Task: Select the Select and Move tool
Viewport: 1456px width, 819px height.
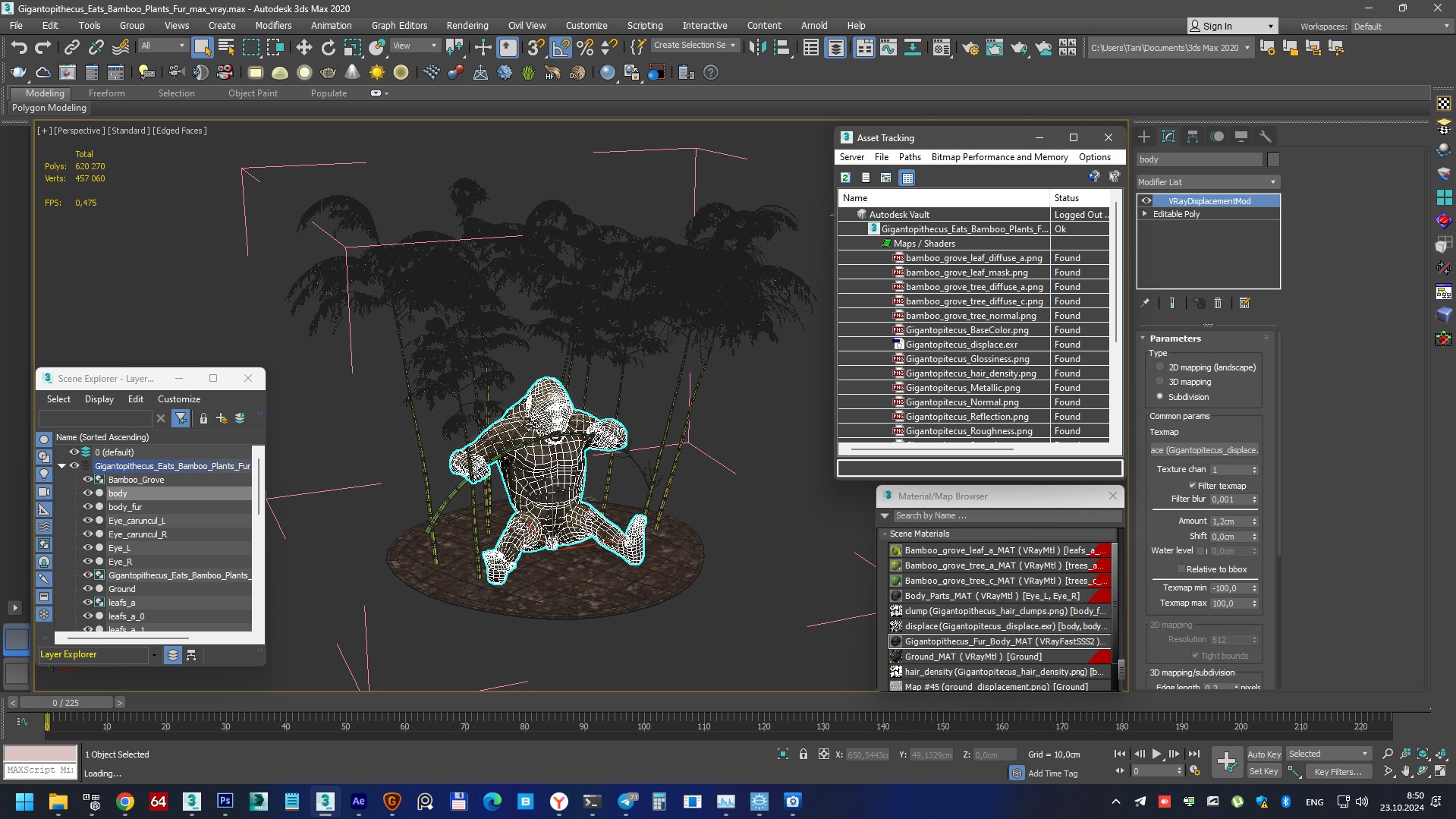Action: (303, 48)
